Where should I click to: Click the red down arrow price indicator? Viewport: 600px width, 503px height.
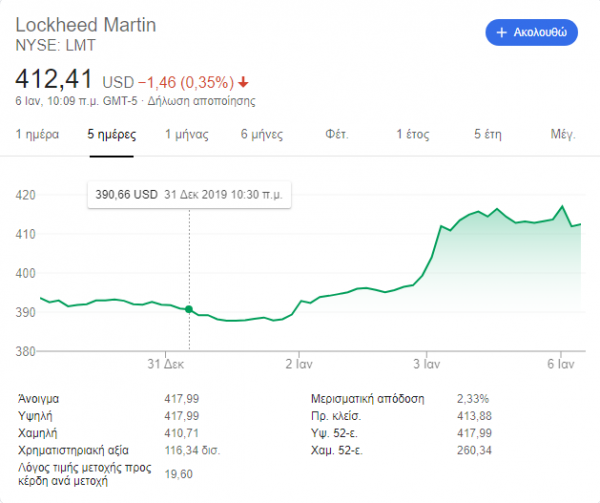[243, 82]
